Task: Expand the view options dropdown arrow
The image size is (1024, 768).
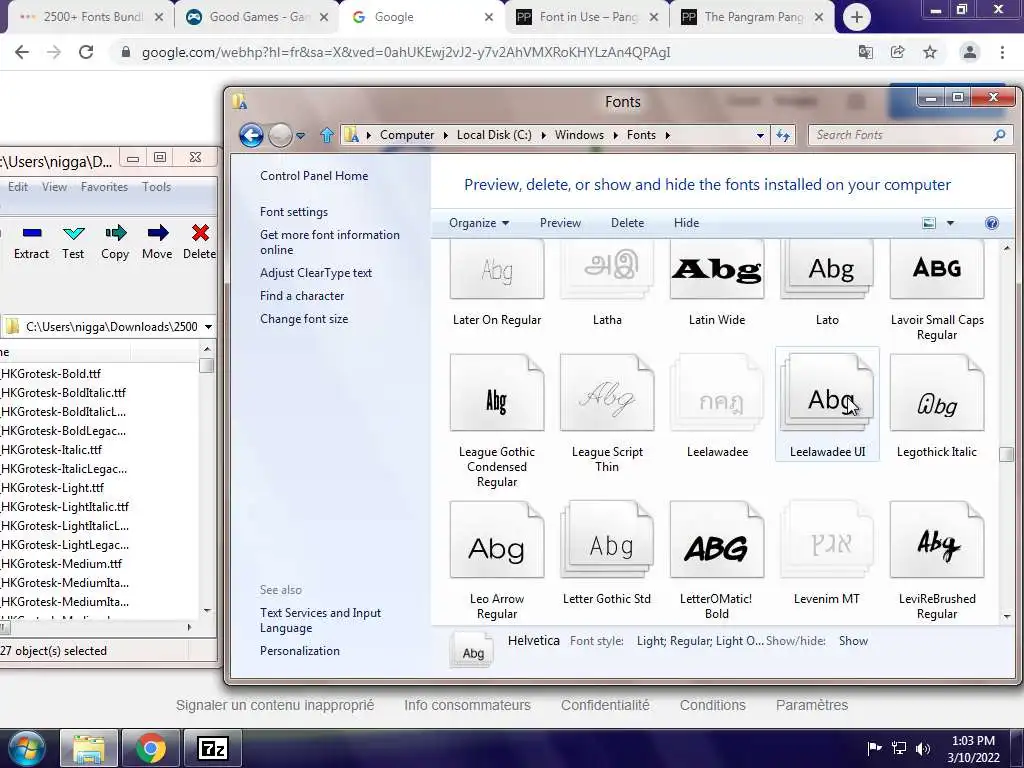Action: pyautogui.click(x=950, y=223)
